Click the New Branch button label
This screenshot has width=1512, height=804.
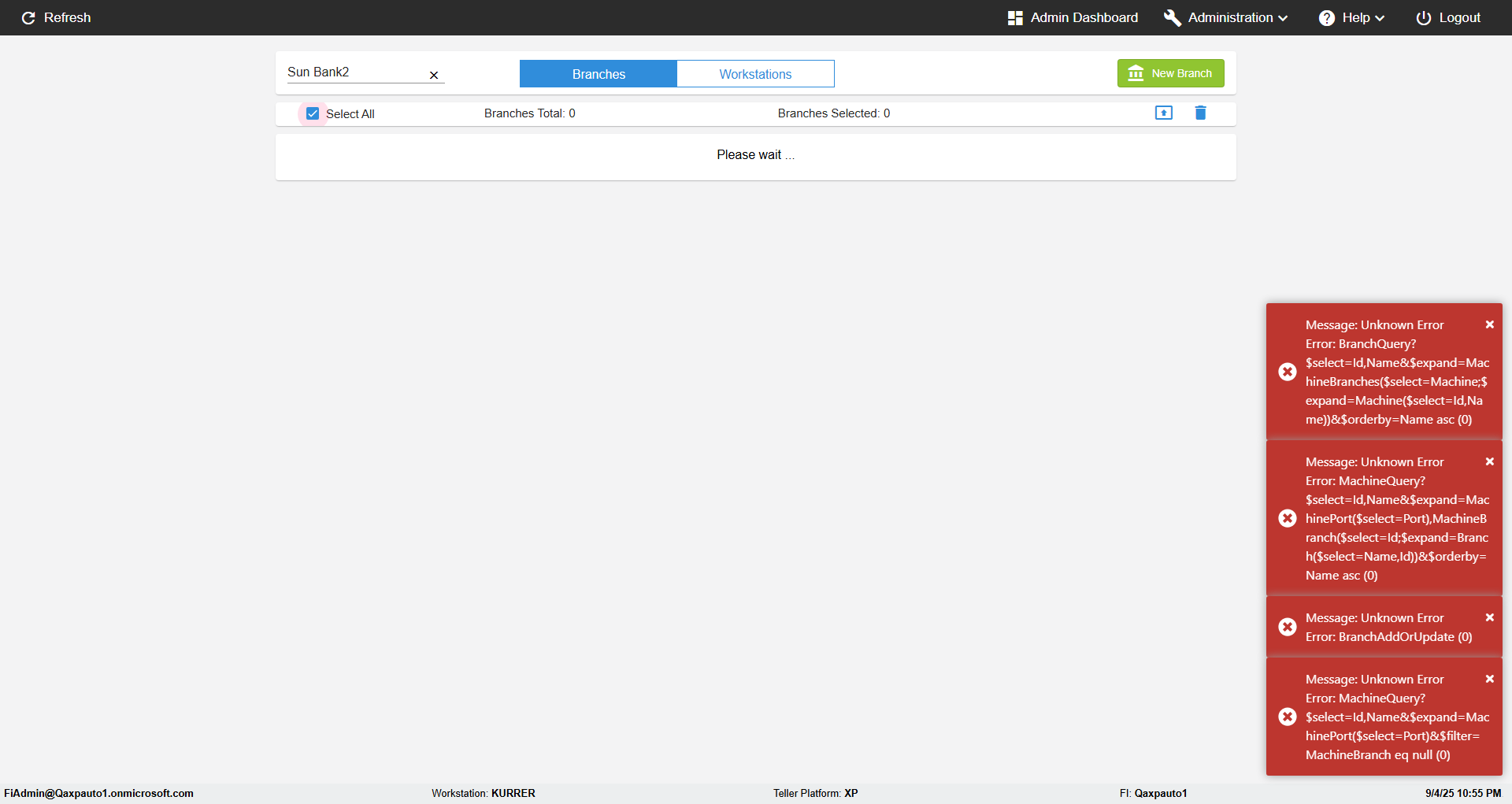(1182, 73)
